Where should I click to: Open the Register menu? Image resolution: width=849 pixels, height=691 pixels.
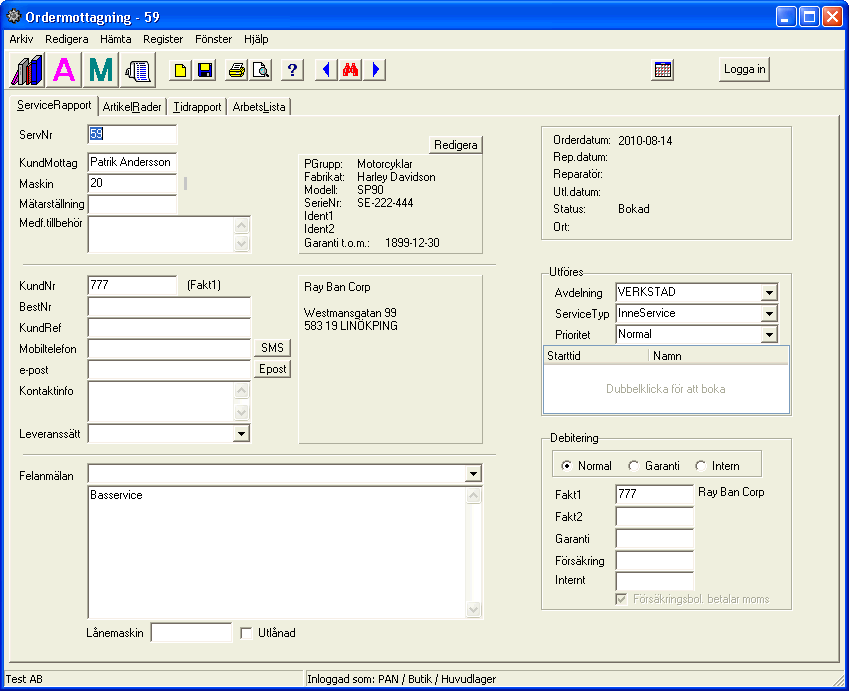pyautogui.click(x=163, y=39)
